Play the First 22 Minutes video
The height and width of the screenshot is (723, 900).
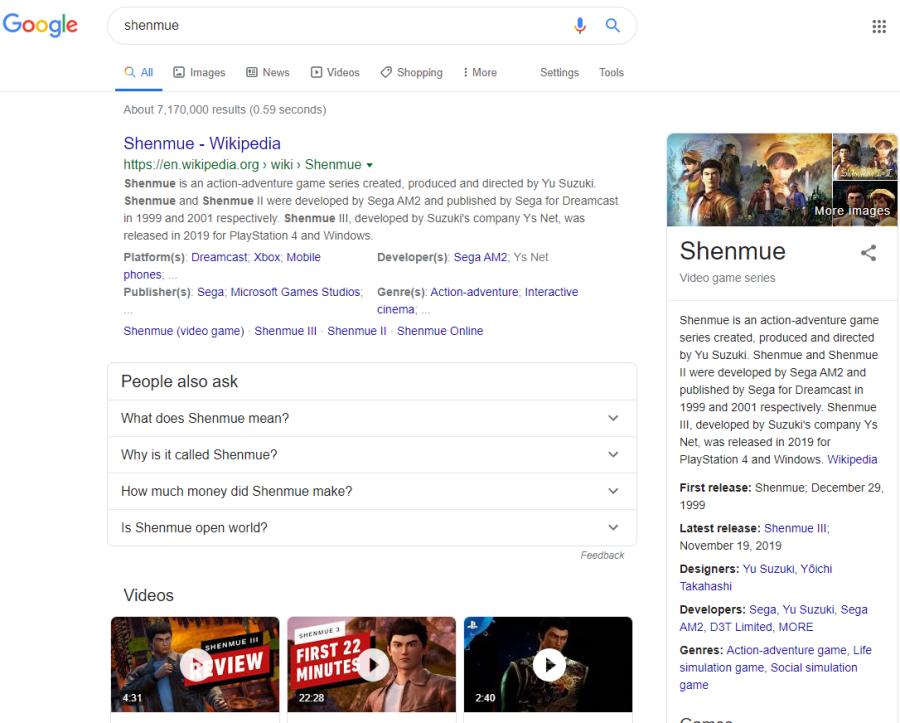pyautogui.click(x=371, y=664)
